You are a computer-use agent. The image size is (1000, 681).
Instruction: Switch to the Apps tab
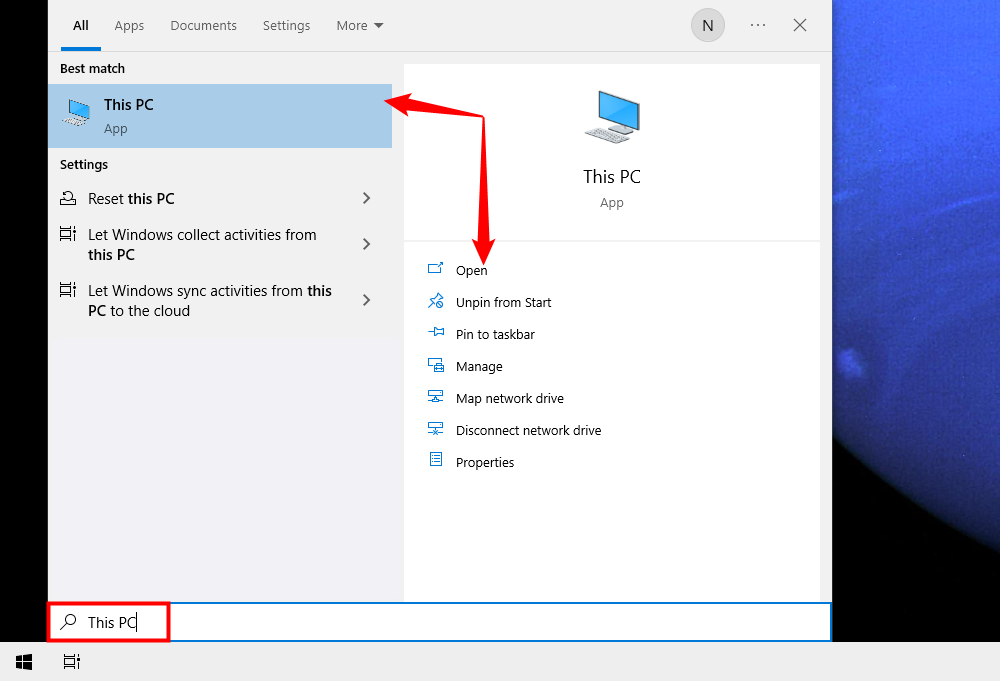129,25
